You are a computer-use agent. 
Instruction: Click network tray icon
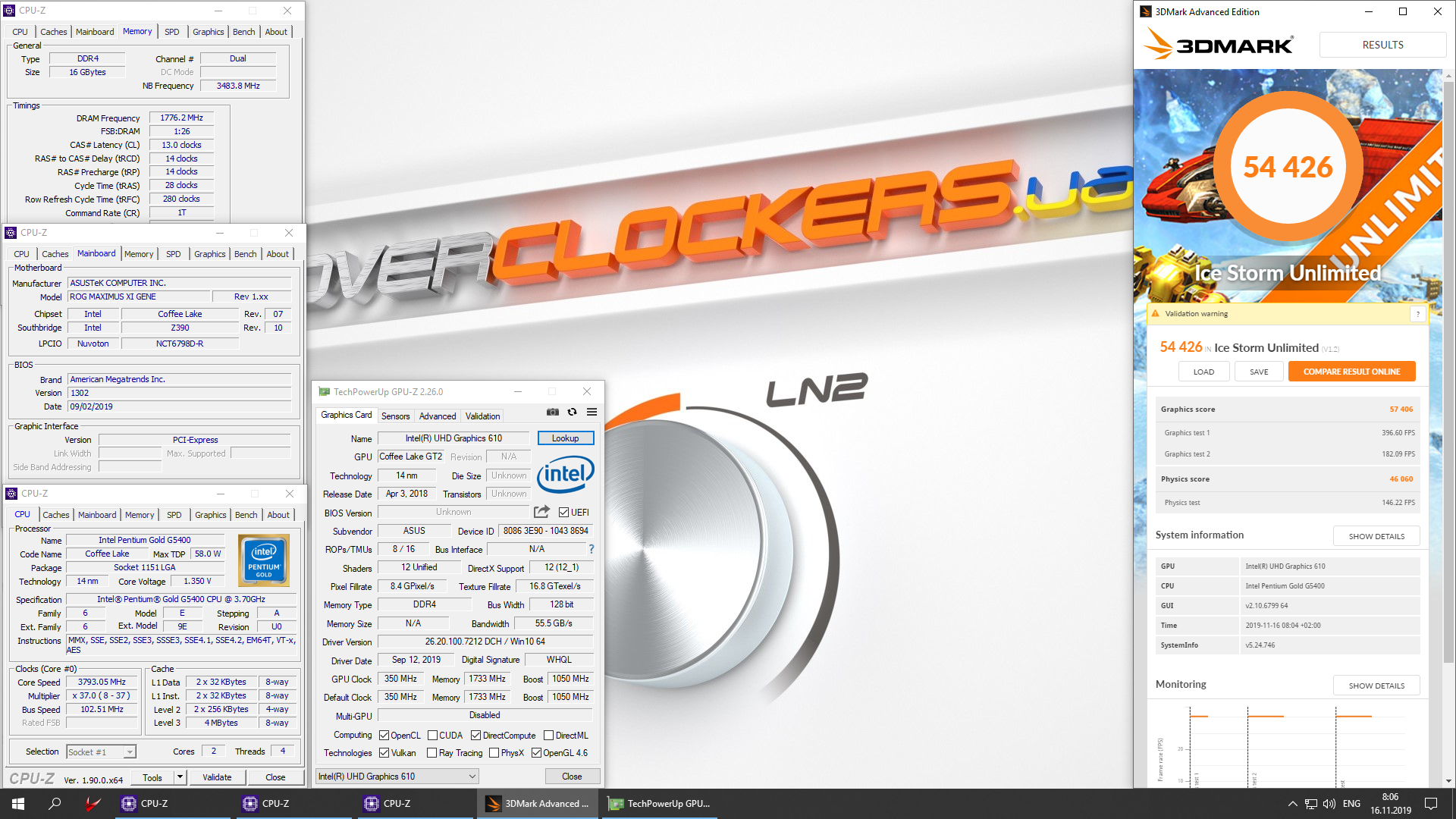(1310, 804)
